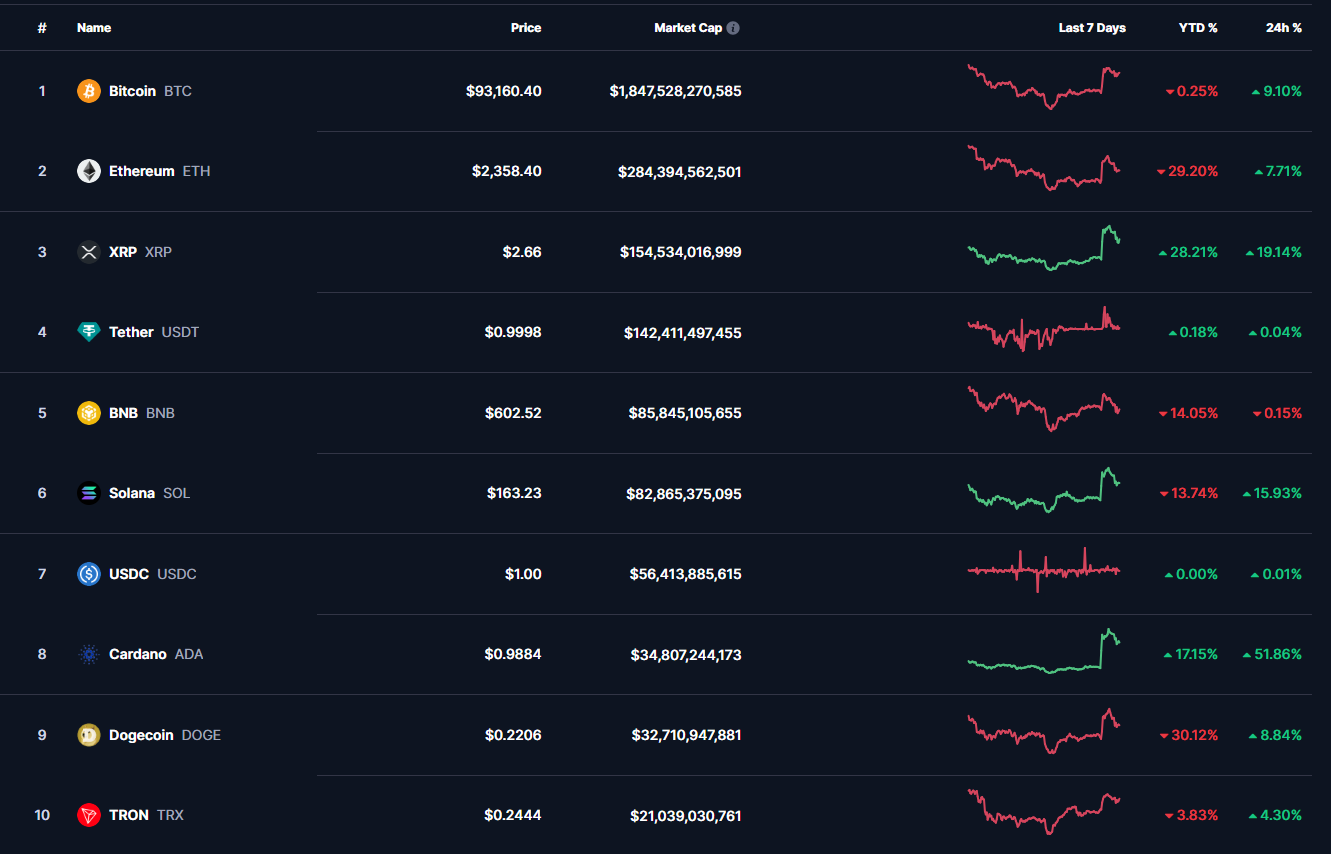Open TRON's 7-day sparkline chart
The width and height of the screenshot is (1331, 854).
(1044, 812)
